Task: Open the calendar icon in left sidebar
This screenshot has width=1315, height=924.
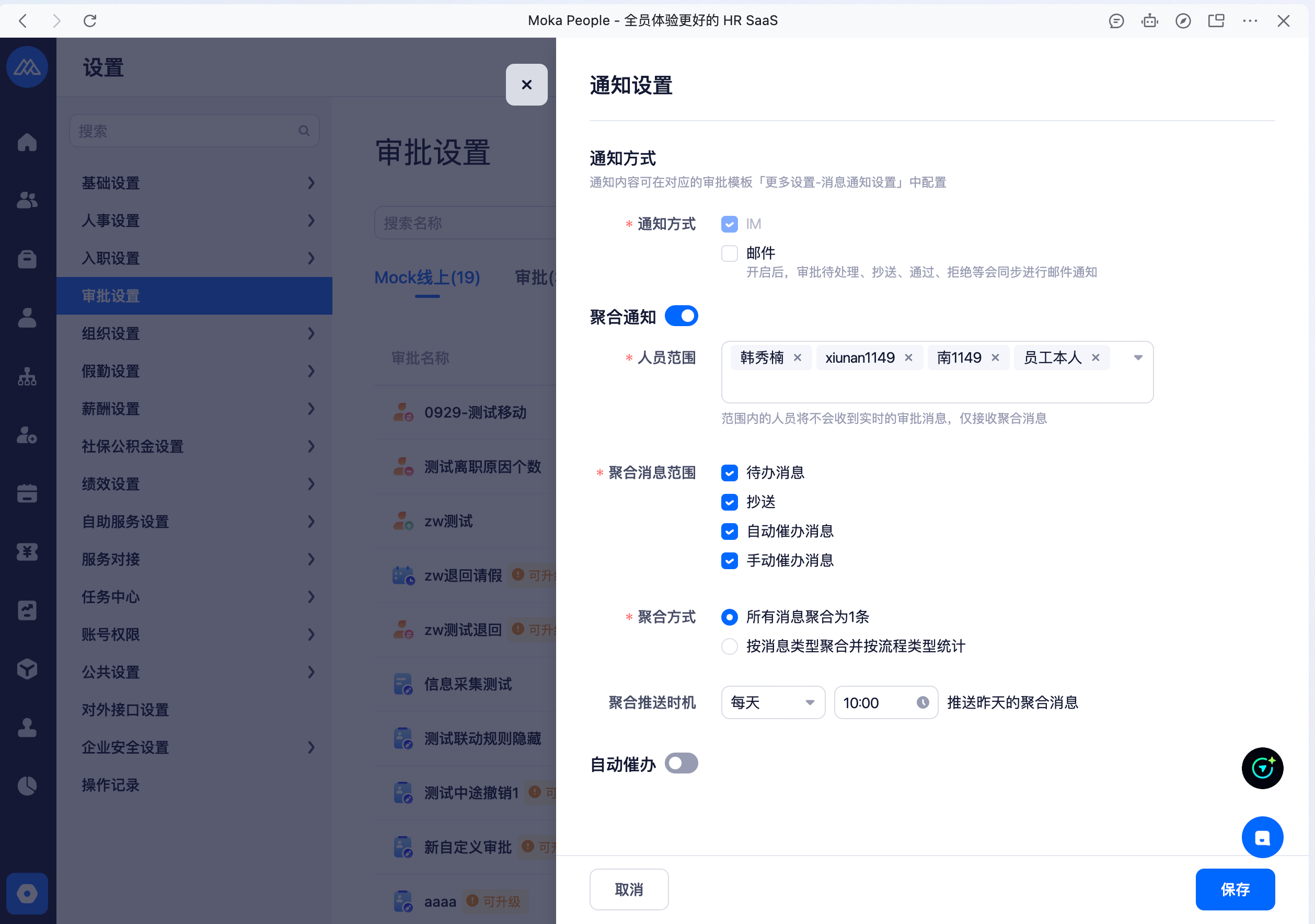Action: (x=27, y=493)
